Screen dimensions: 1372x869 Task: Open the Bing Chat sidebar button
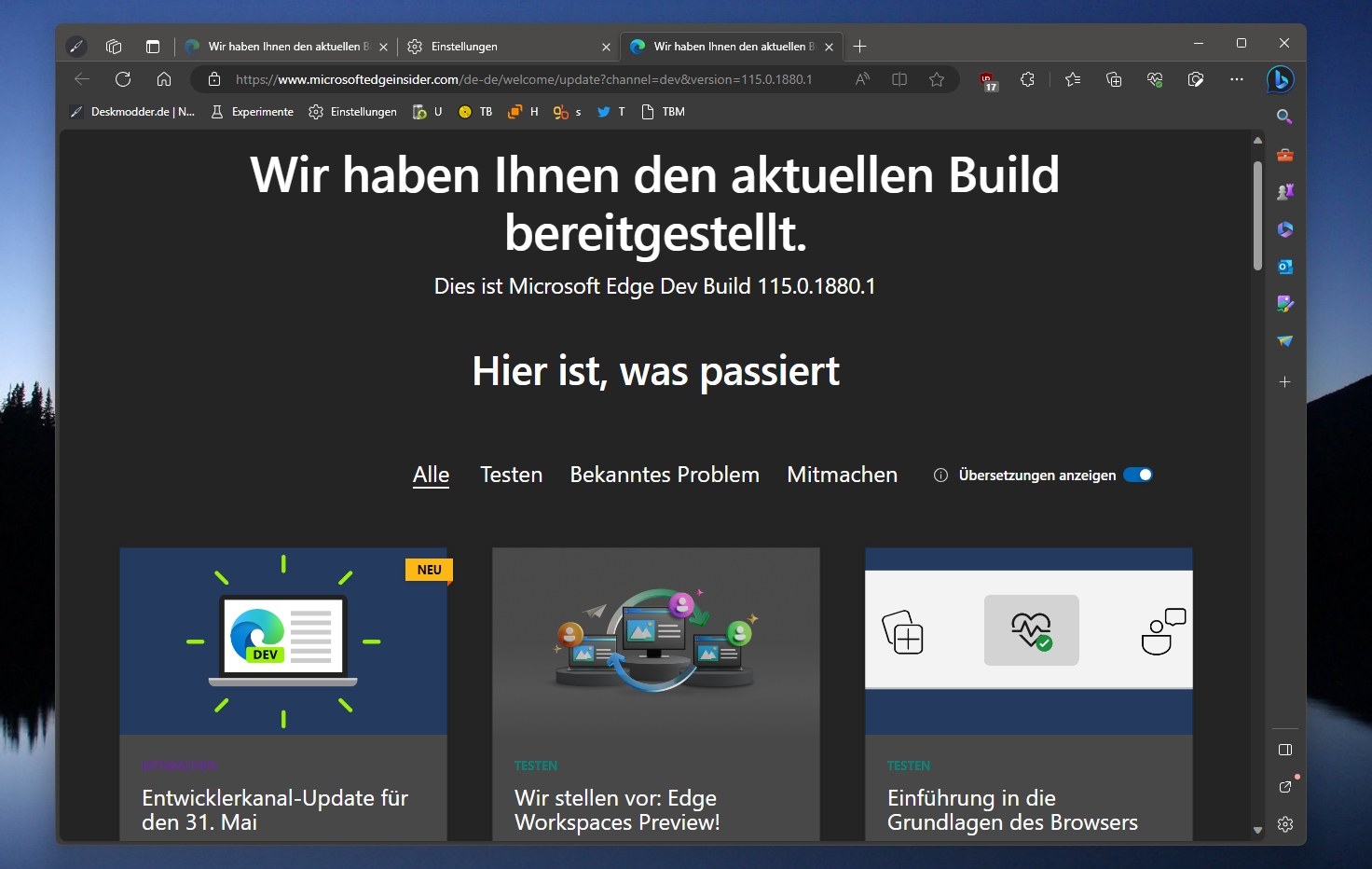click(1281, 79)
